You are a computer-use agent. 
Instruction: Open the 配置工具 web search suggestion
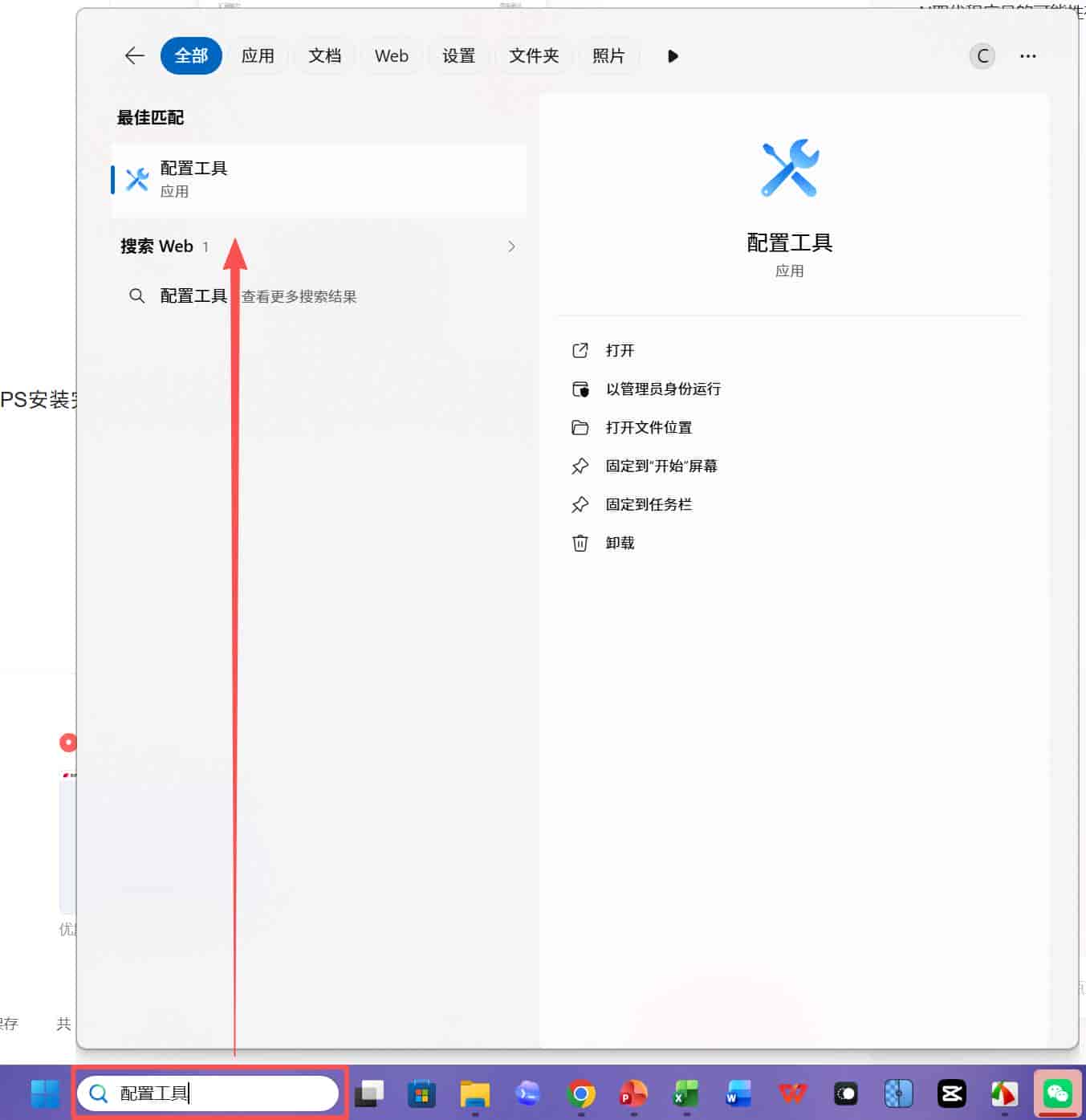[x=319, y=296]
